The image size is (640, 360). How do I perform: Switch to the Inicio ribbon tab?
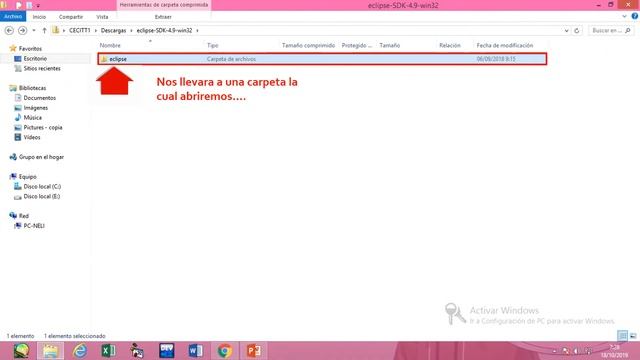(x=39, y=17)
